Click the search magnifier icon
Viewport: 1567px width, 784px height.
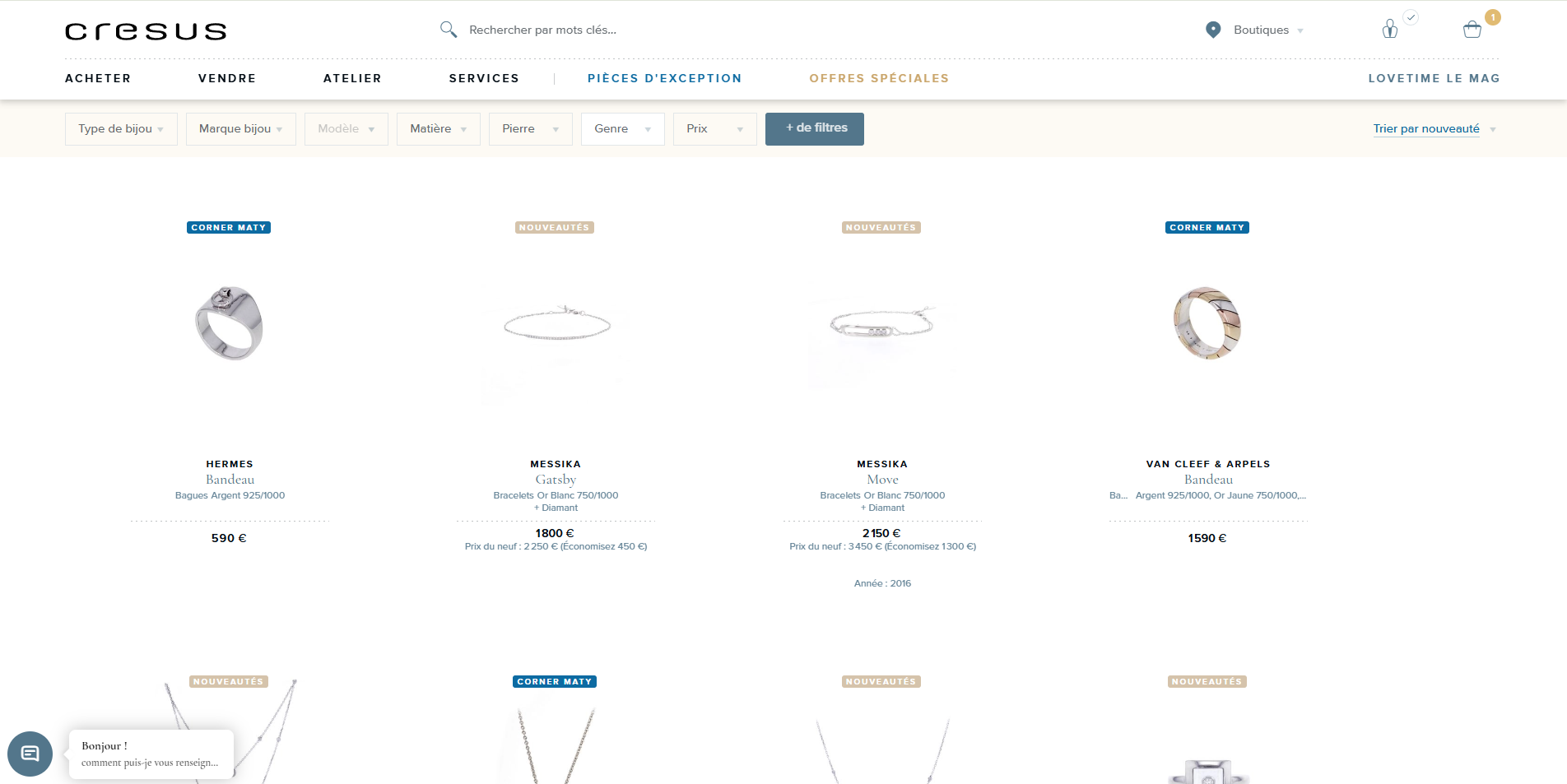pyautogui.click(x=448, y=30)
